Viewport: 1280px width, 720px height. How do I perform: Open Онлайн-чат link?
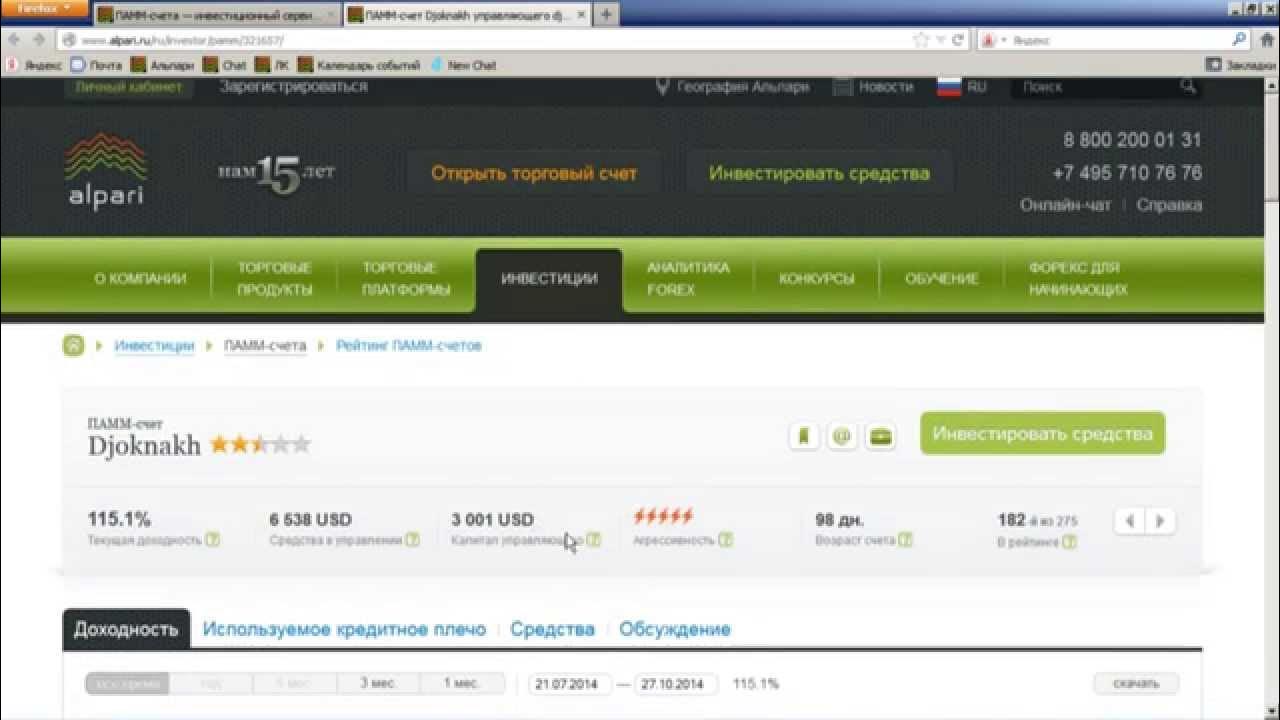coord(1066,205)
